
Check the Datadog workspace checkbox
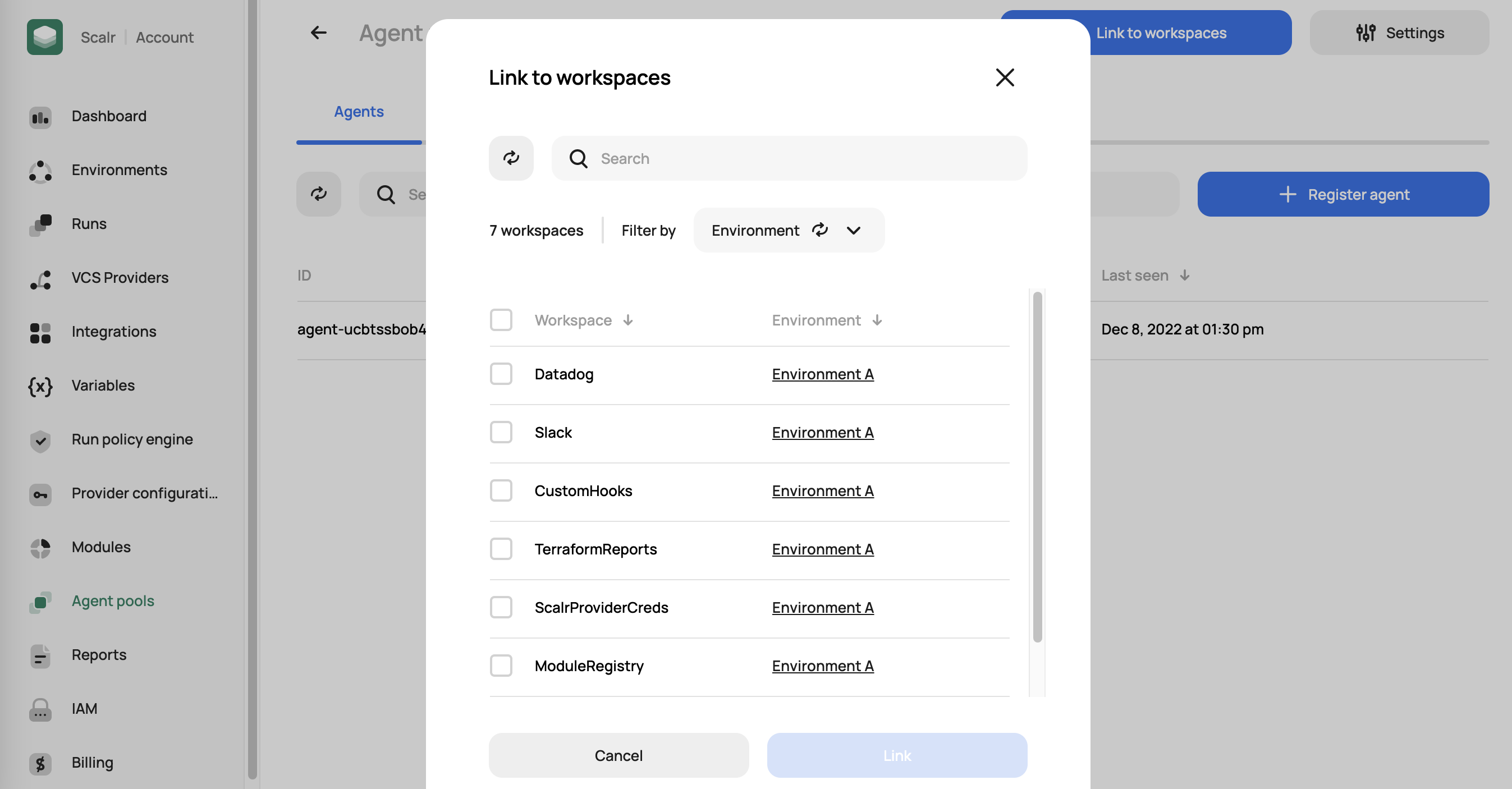pyautogui.click(x=501, y=374)
